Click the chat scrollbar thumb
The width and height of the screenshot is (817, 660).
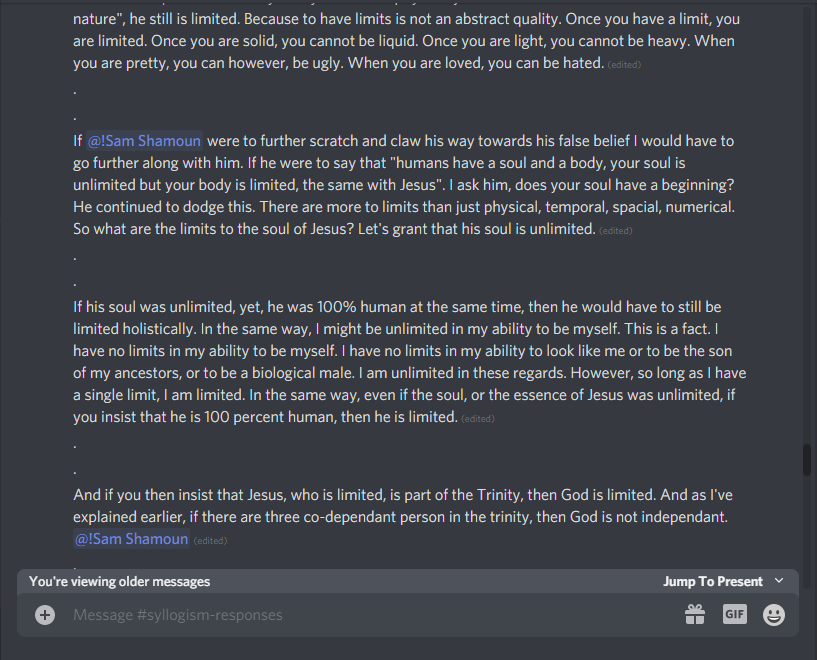pos(806,460)
